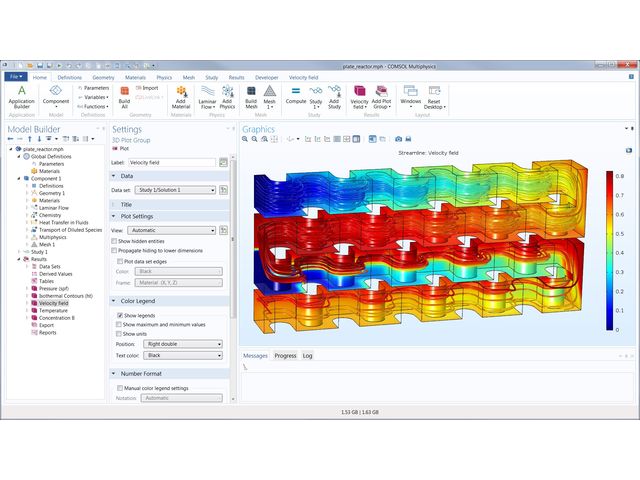This screenshot has height=480, width=640.
Task: Open the Application Builder
Action: click(21, 95)
